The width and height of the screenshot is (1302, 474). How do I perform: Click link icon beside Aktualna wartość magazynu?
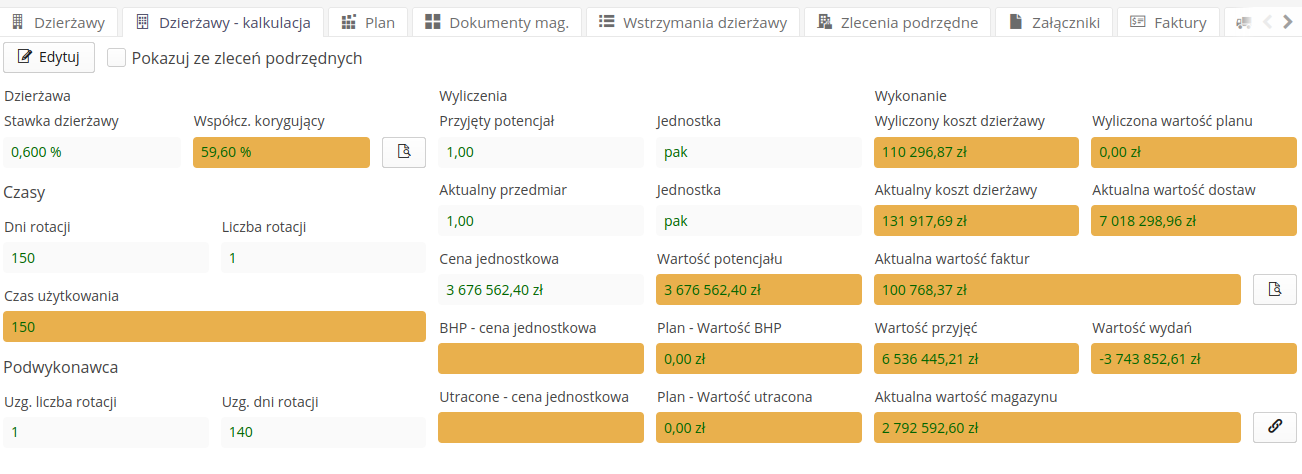(x=1275, y=427)
